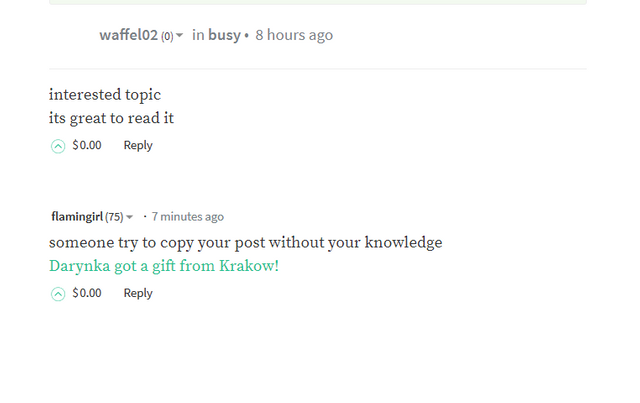Open the busy tag link
Viewport: 640px width, 403px height.
pyautogui.click(x=224, y=35)
